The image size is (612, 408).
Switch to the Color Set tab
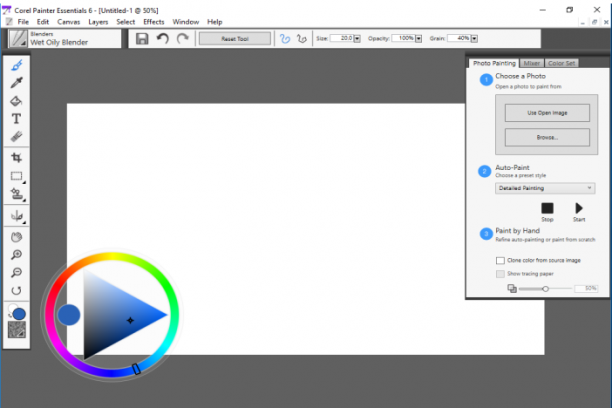[561, 63]
